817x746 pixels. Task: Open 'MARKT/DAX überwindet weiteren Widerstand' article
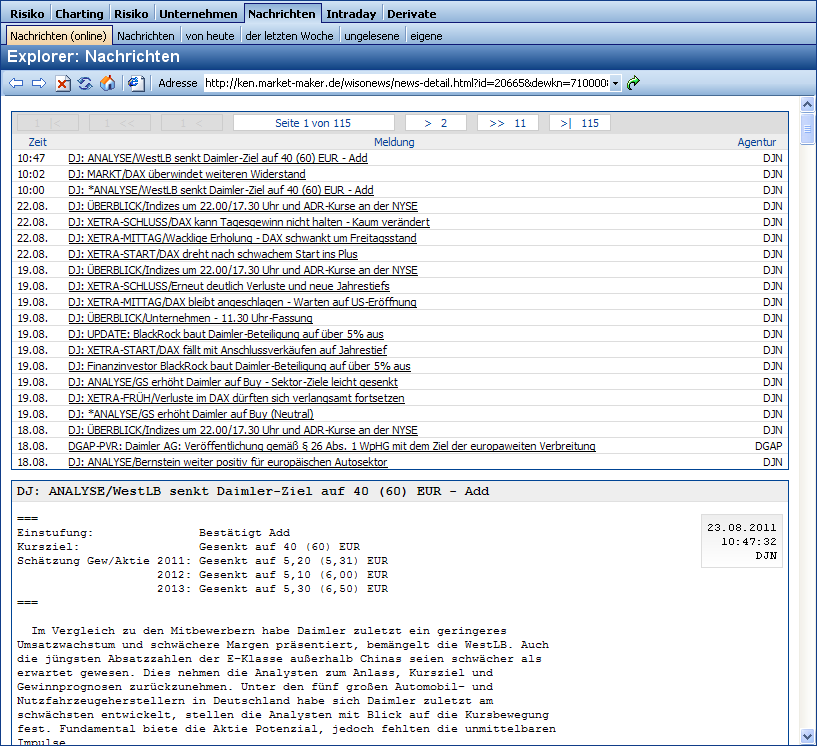coord(186,174)
